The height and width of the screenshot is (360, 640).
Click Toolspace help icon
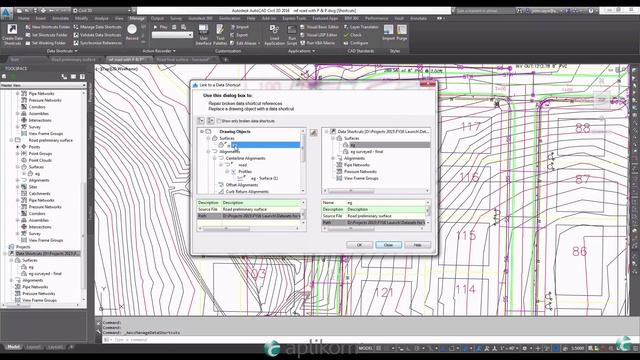coord(82,76)
